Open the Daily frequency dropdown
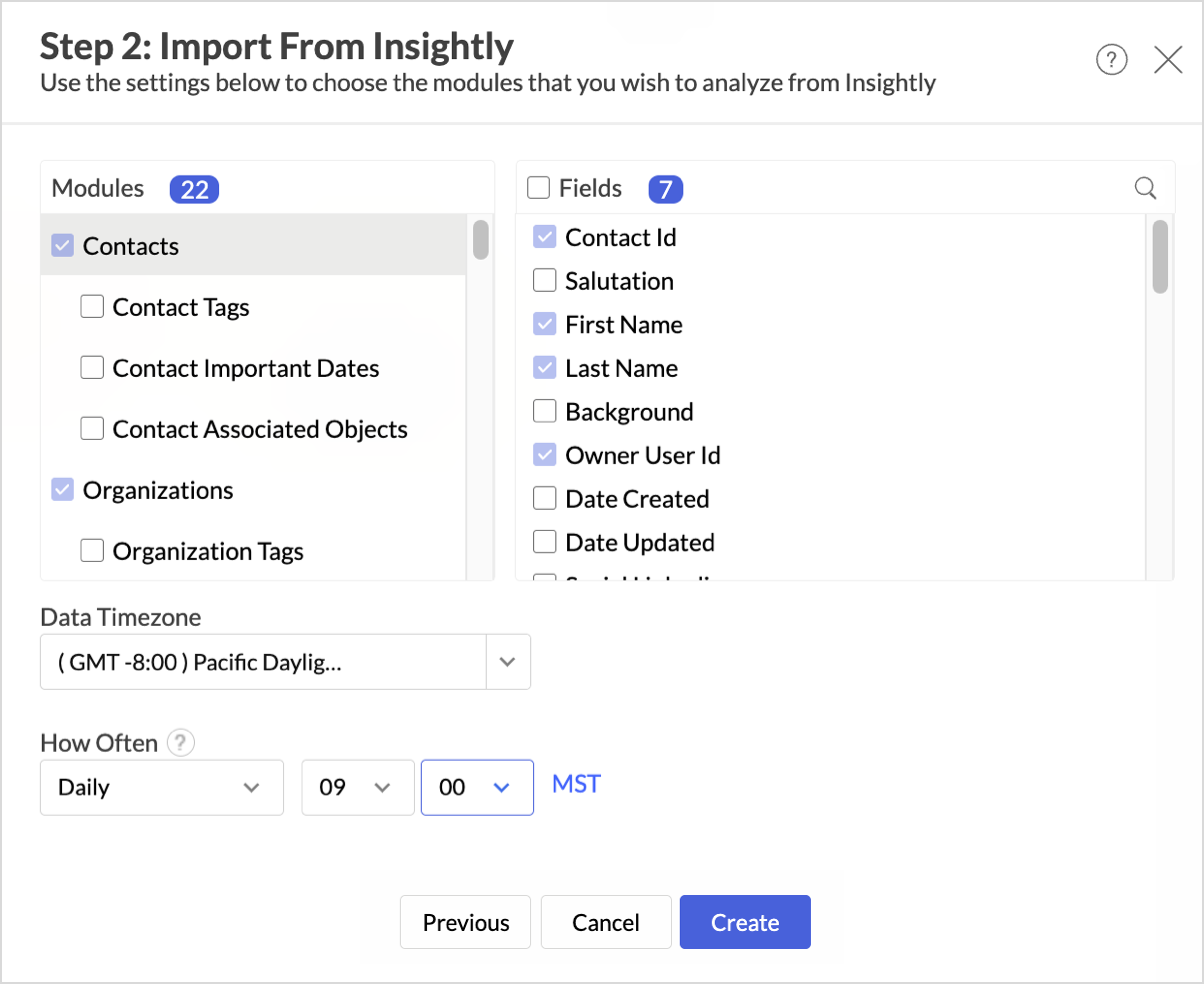Screen dimensions: 1204x984 [162, 787]
